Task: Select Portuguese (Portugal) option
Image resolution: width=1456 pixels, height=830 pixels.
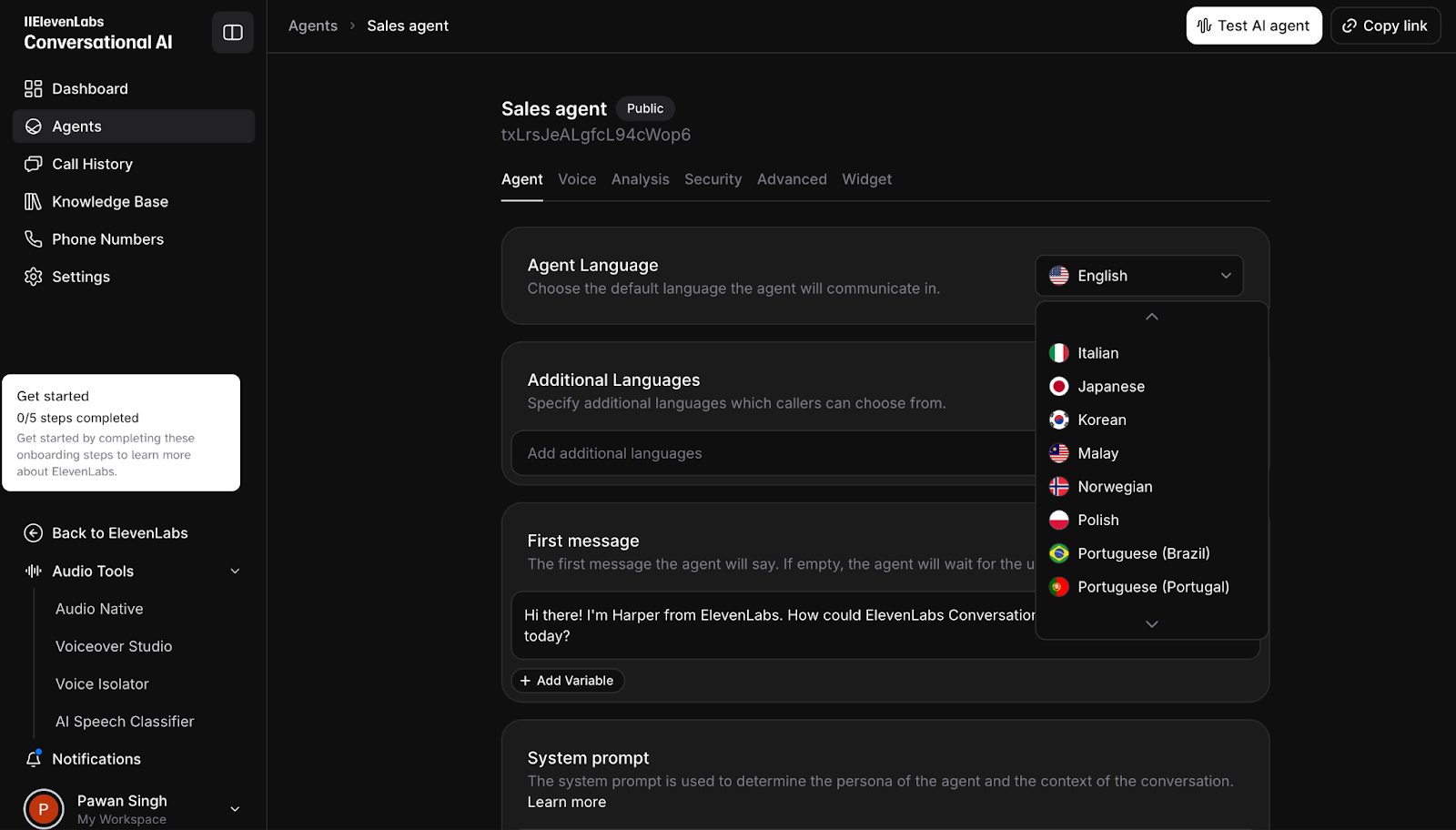Action: (x=1151, y=587)
